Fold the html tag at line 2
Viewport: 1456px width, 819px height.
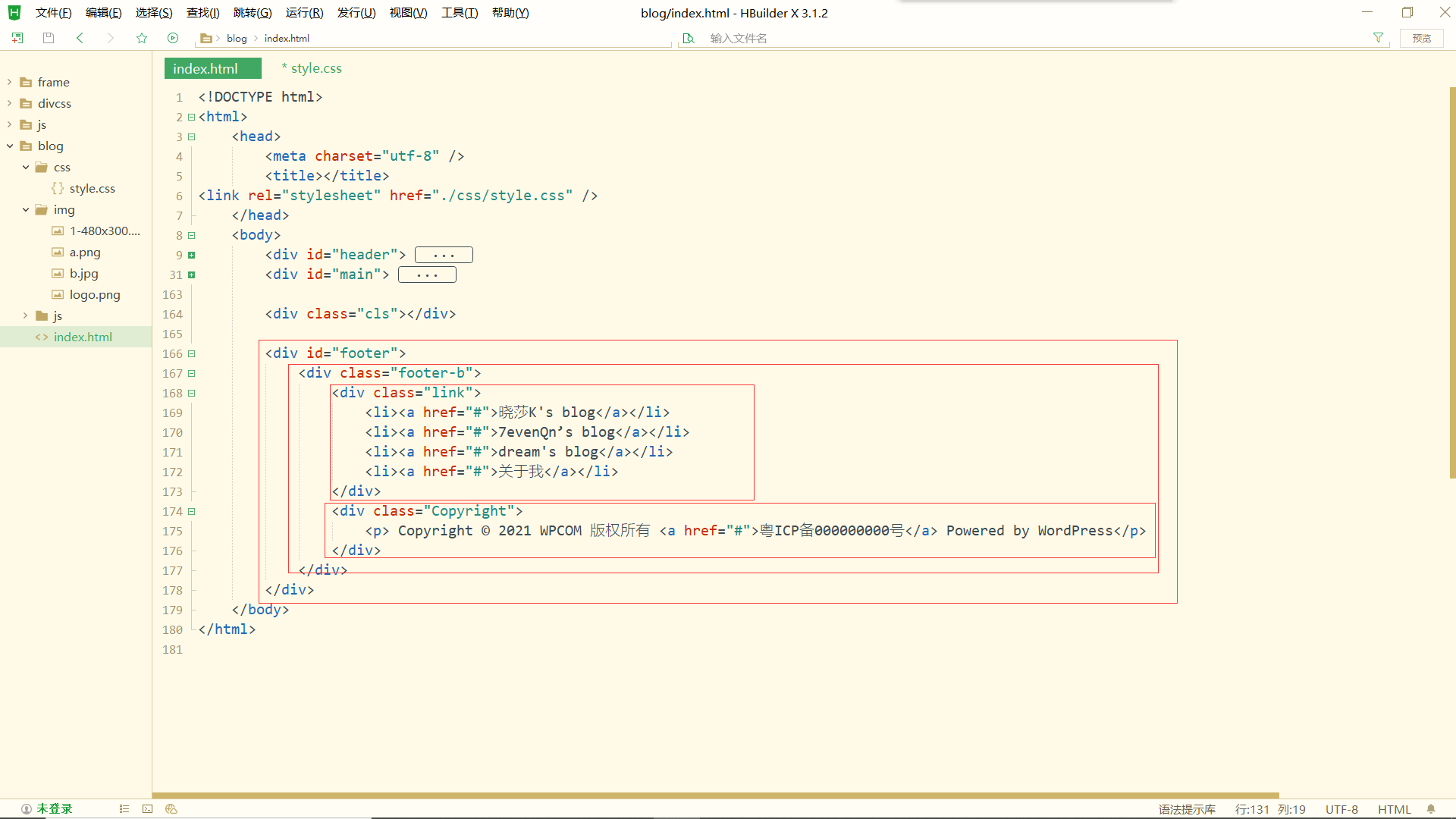pyautogui.click(x=192, y=117)
